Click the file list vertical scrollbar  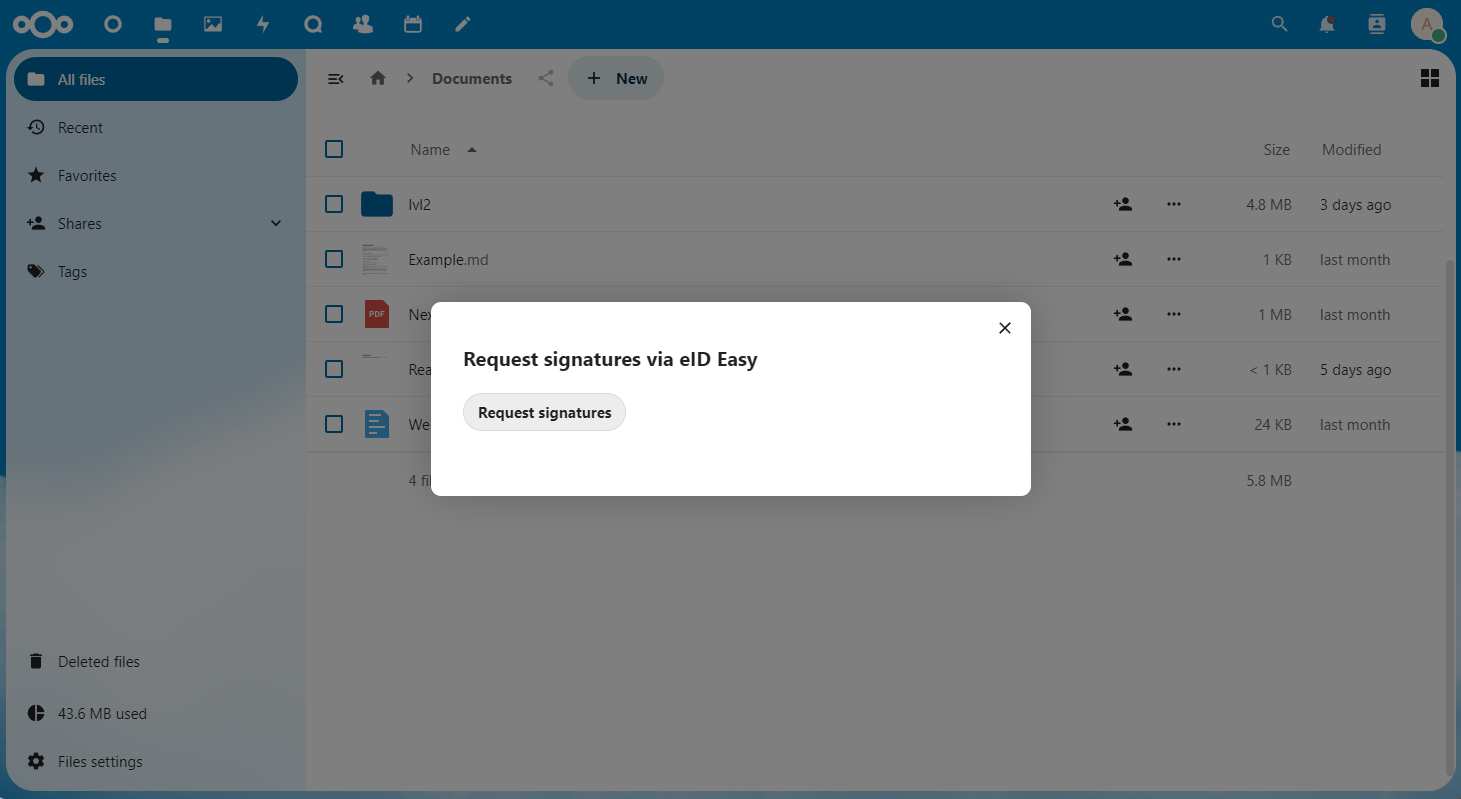tap(1450, 516)
